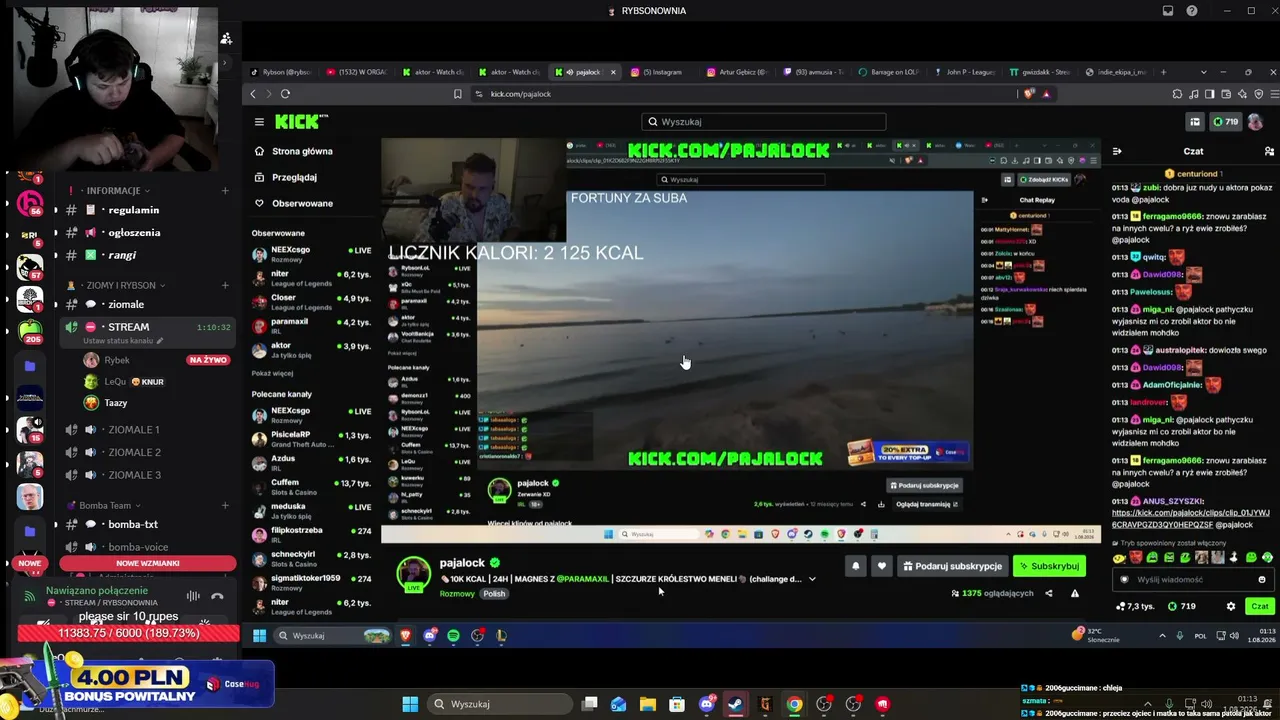The width and height of the screenshot is (1280, 720).
Task: Open the bomba-txt Discord channel
Action: pos(133,525)
